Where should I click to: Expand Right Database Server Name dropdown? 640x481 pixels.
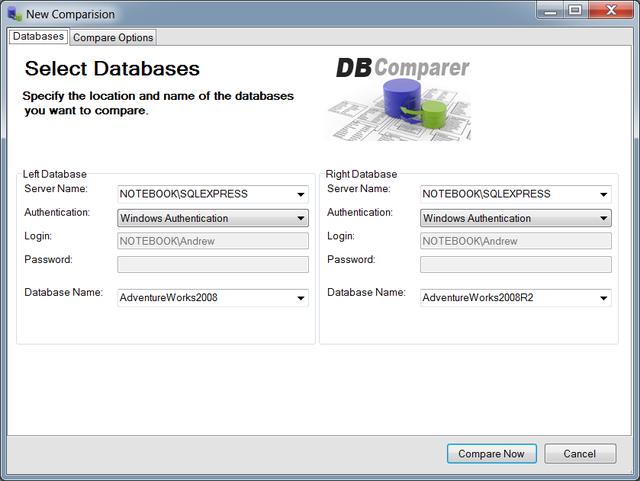point(603,194)
